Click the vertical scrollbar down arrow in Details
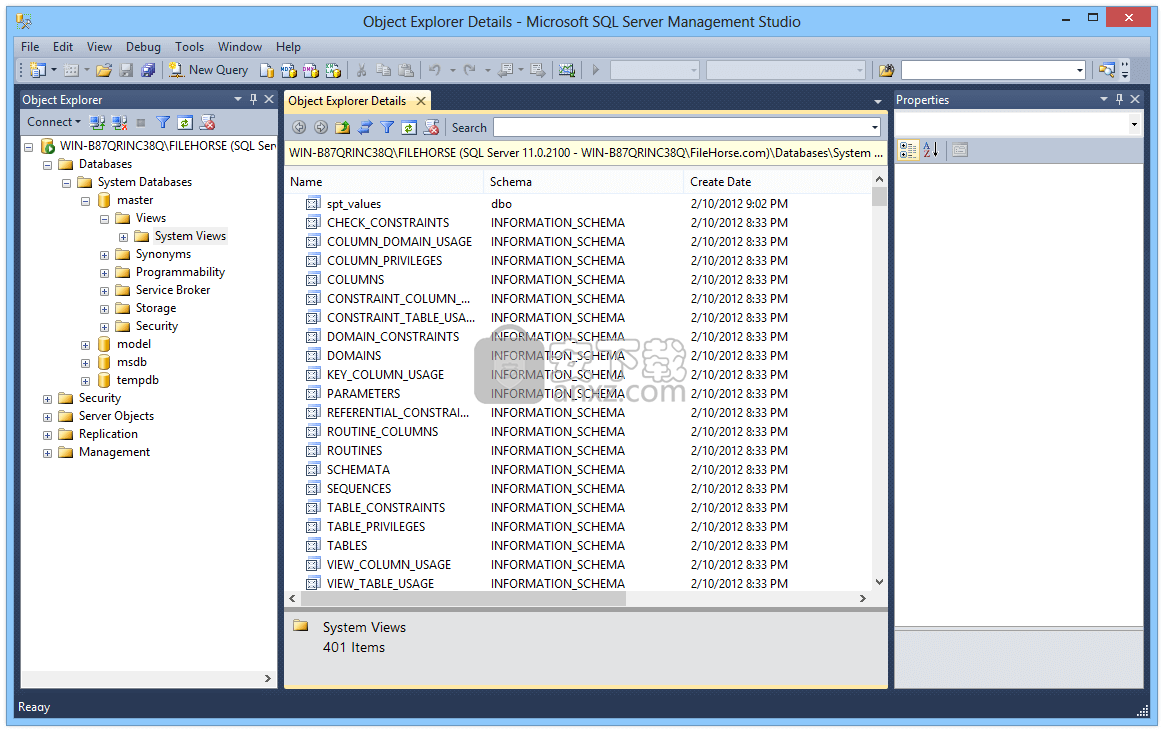Image resolution: width=1164 pixels, height=732 pixels. (880, 583)
